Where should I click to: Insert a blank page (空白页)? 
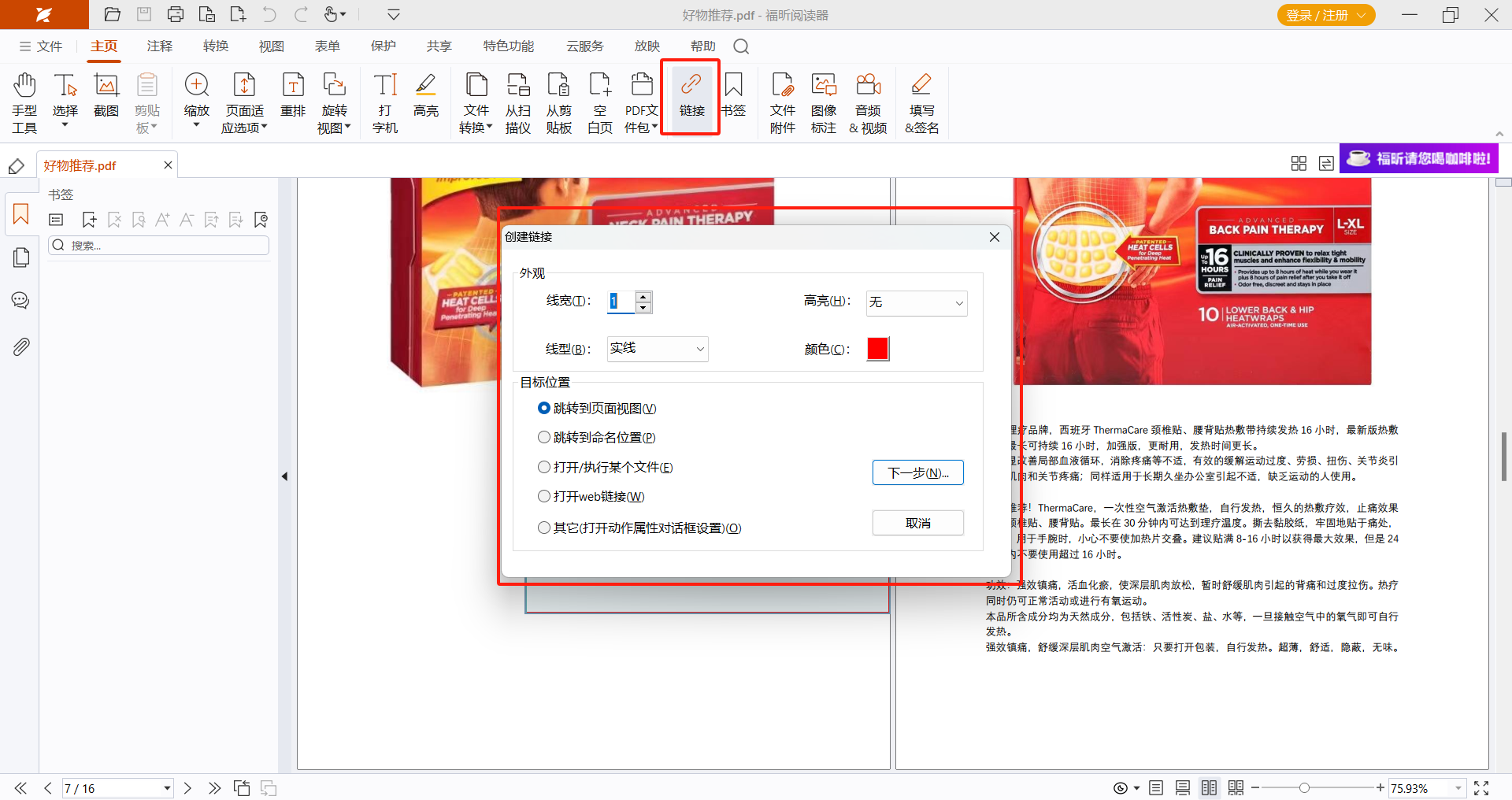click(x=600, y=102)
